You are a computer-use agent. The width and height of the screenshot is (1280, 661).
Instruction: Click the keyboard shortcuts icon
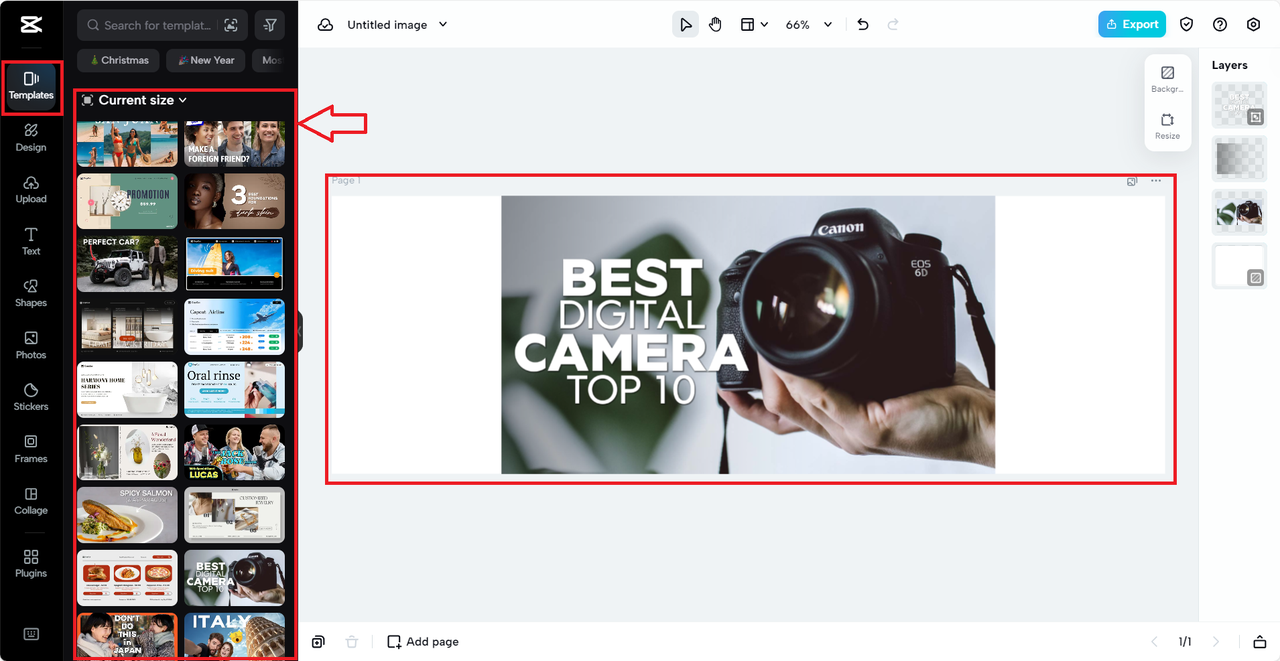[31, 634]
